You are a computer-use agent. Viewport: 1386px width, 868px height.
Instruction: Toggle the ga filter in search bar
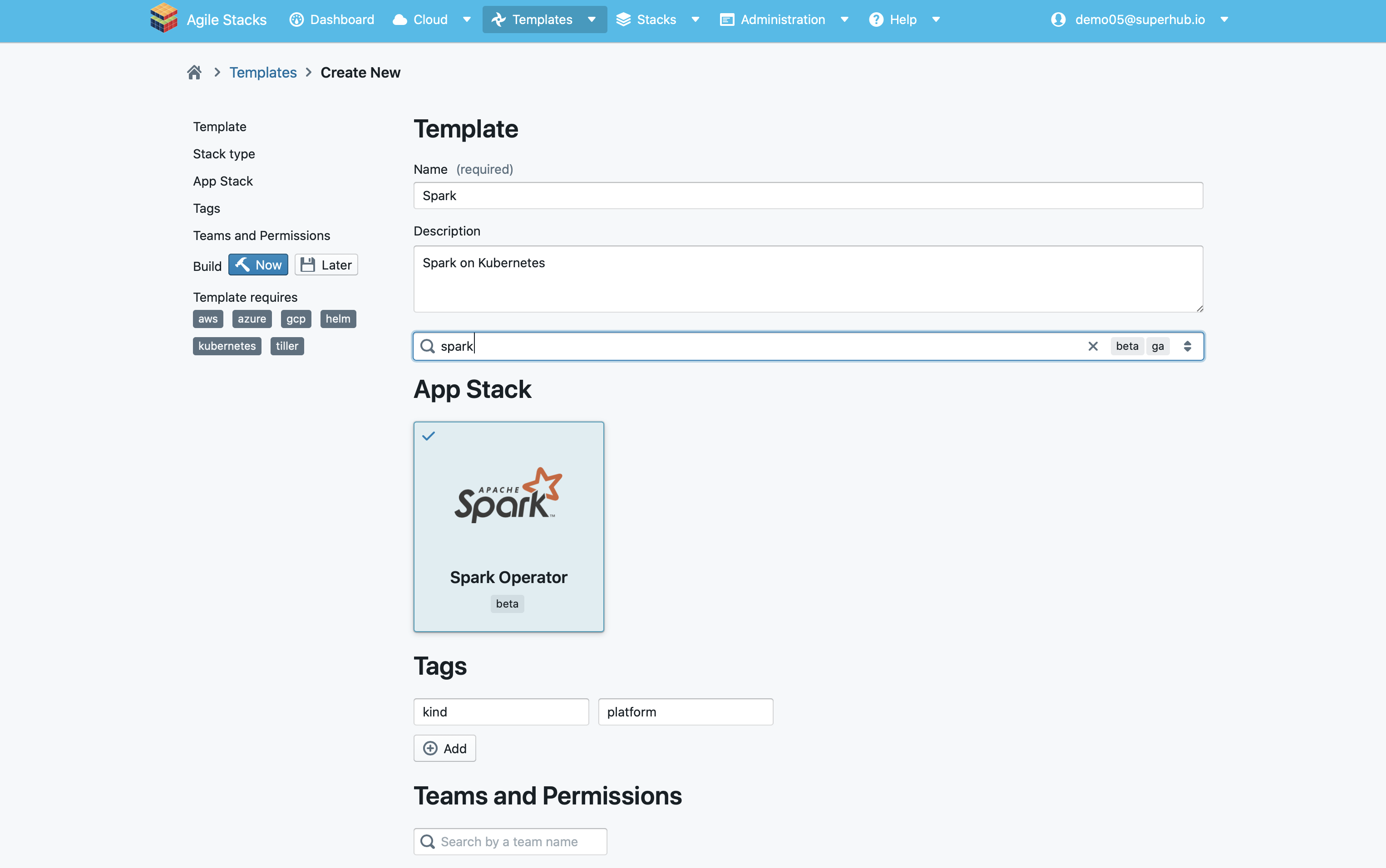pos(1158,346)
